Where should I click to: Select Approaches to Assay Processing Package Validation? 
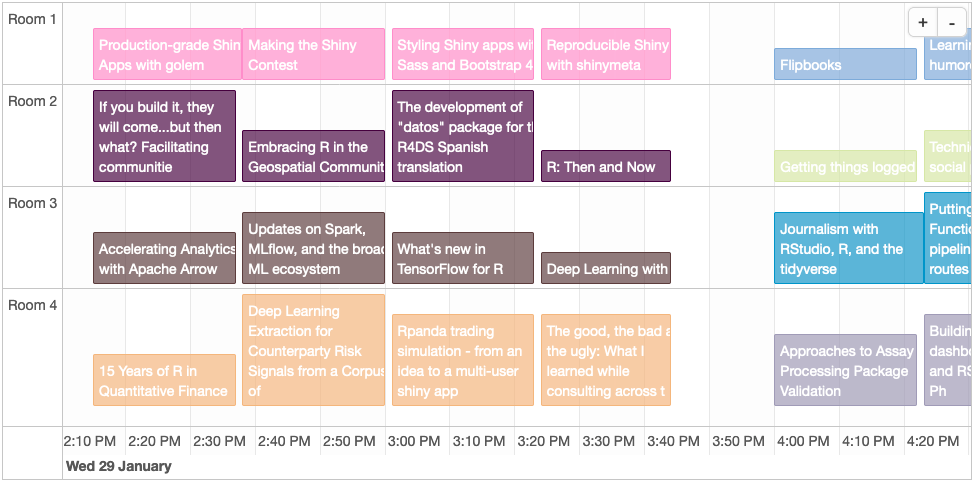coord(845,370)
